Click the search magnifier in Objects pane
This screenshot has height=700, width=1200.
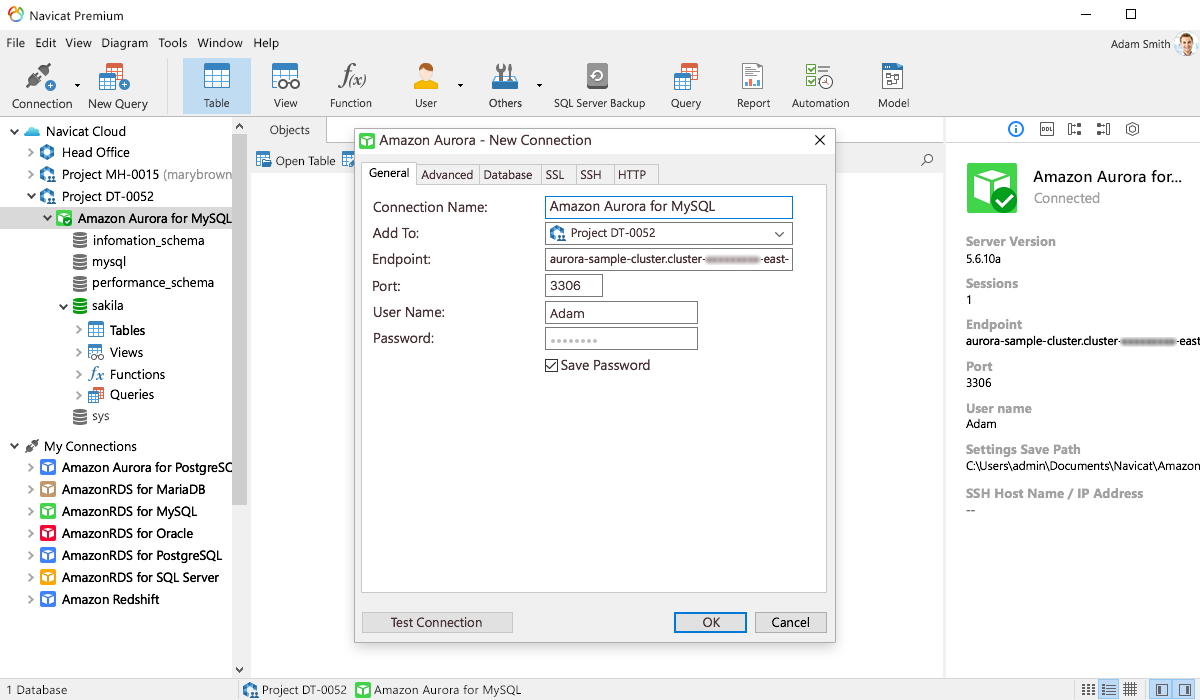coord(927,160)
